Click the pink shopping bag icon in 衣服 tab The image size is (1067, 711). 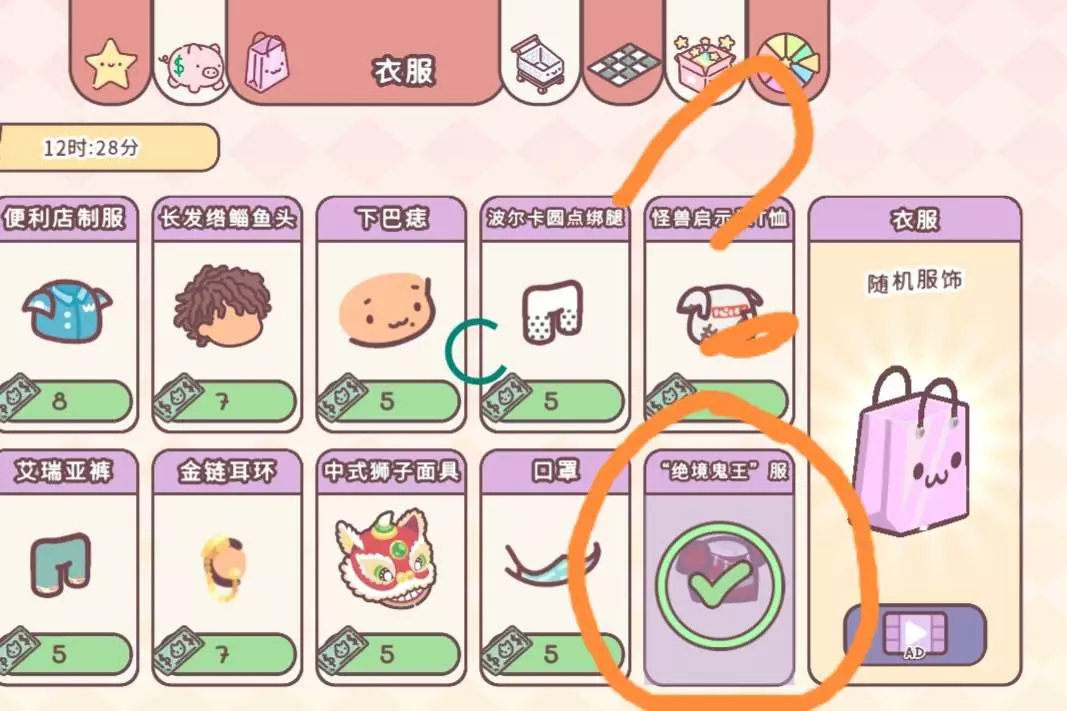[267, 63]
